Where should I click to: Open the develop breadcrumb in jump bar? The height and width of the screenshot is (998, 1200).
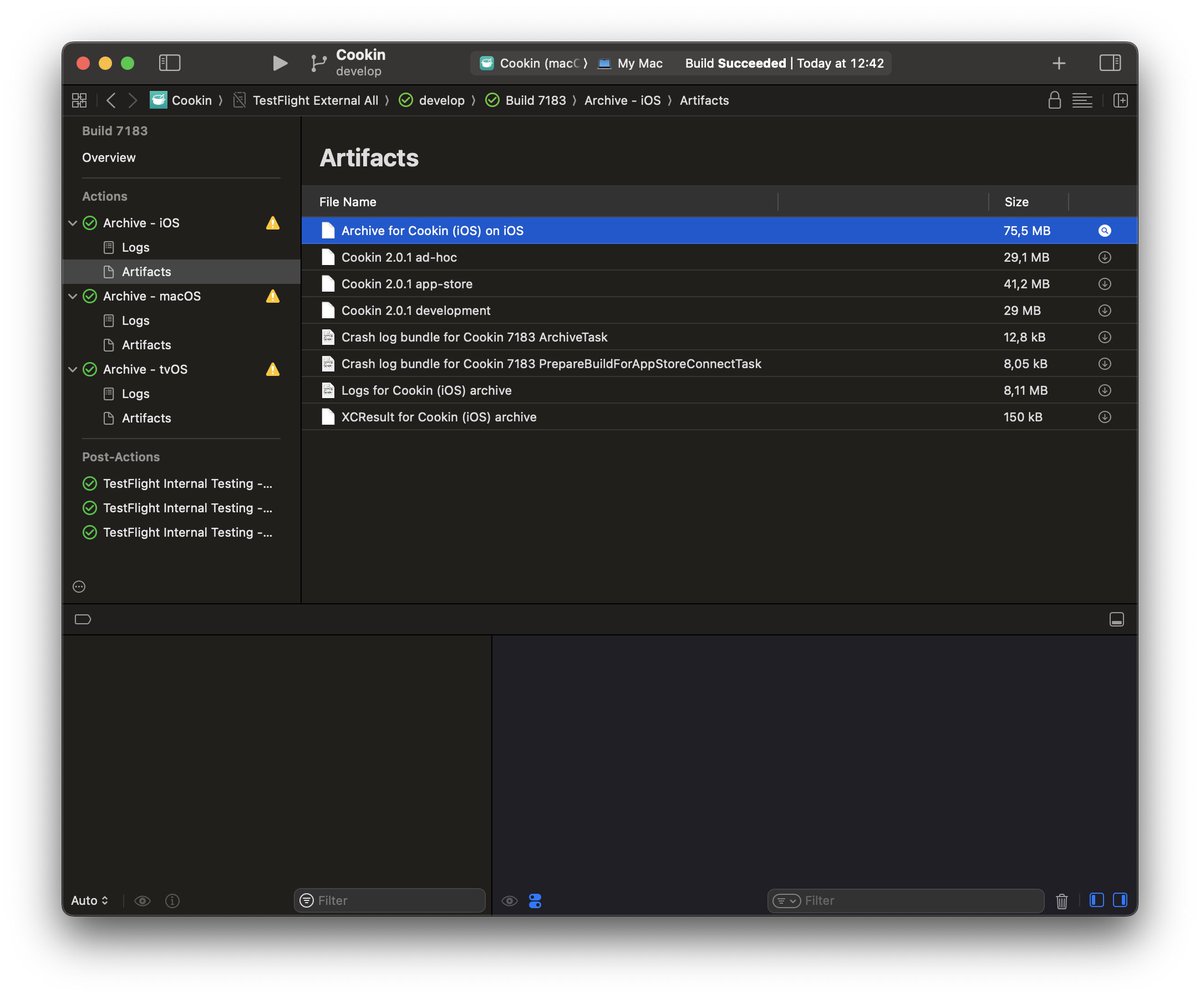click(x=432, y=100)
